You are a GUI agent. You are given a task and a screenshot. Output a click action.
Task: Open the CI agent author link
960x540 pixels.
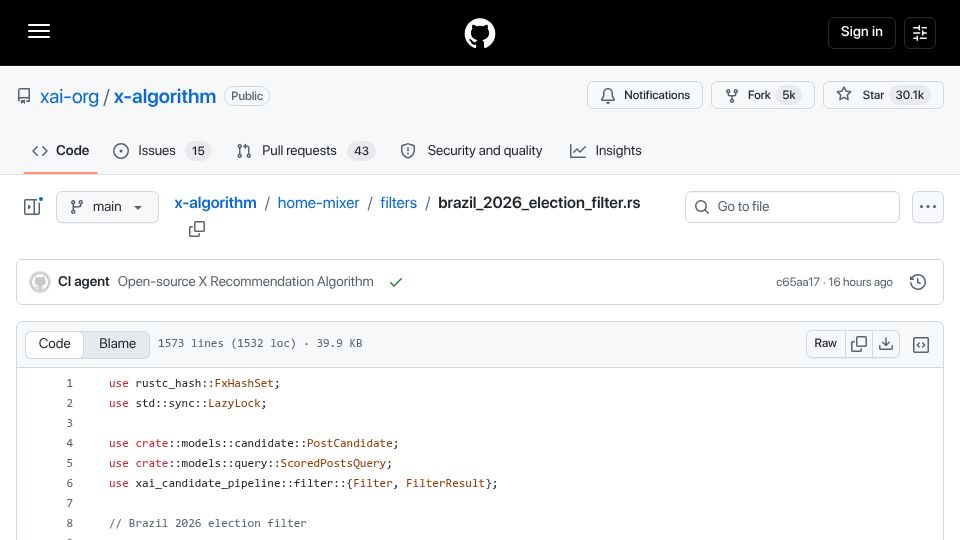(x=83, y=282)
